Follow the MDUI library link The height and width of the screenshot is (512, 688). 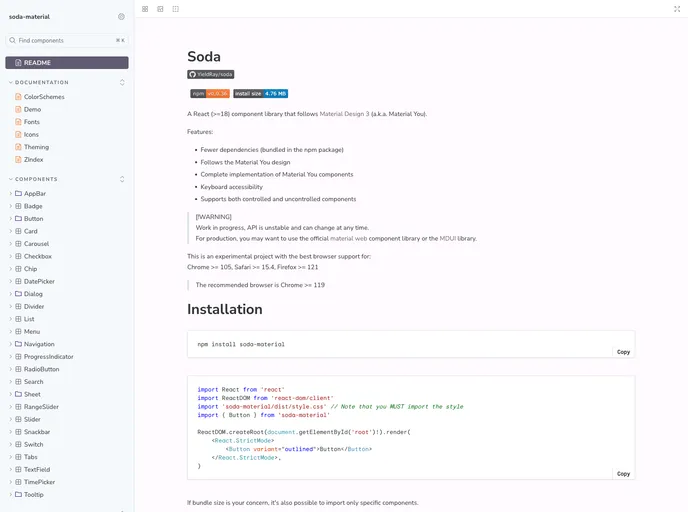point(448,239)
